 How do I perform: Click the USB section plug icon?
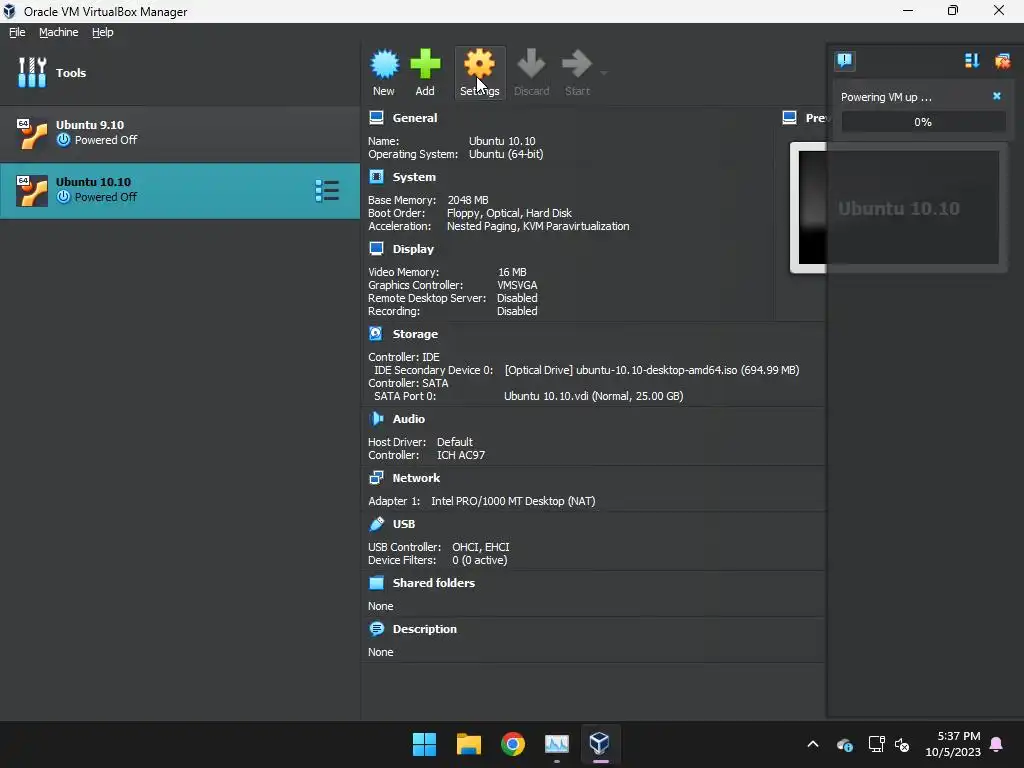click(x=376, y=523)
